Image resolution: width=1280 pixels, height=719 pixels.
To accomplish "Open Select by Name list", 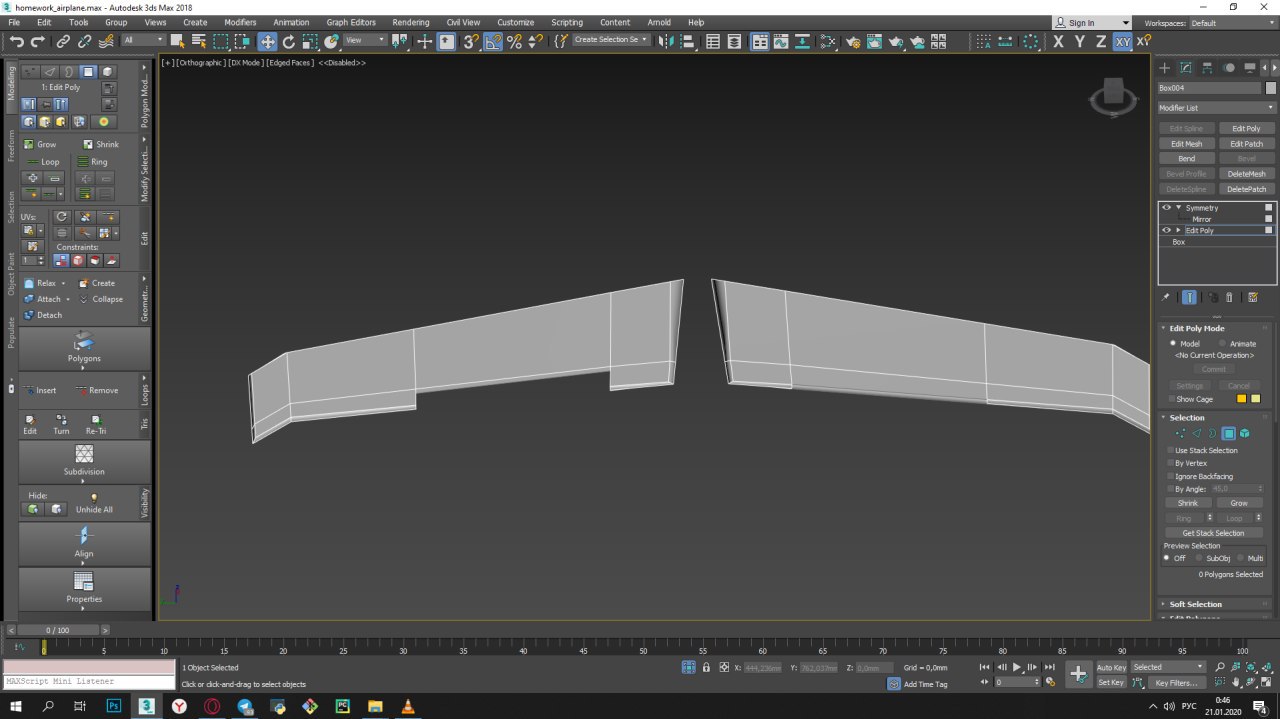I will (x=199, y=41).
